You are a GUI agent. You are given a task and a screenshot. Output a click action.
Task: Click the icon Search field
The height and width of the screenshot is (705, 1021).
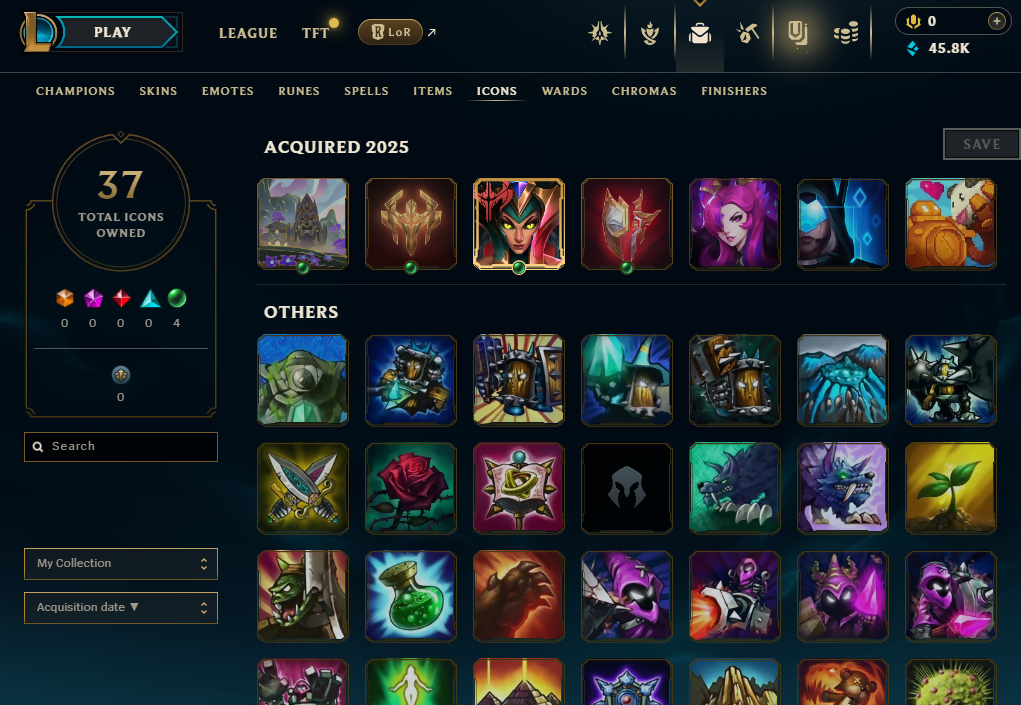click(121, 447)
